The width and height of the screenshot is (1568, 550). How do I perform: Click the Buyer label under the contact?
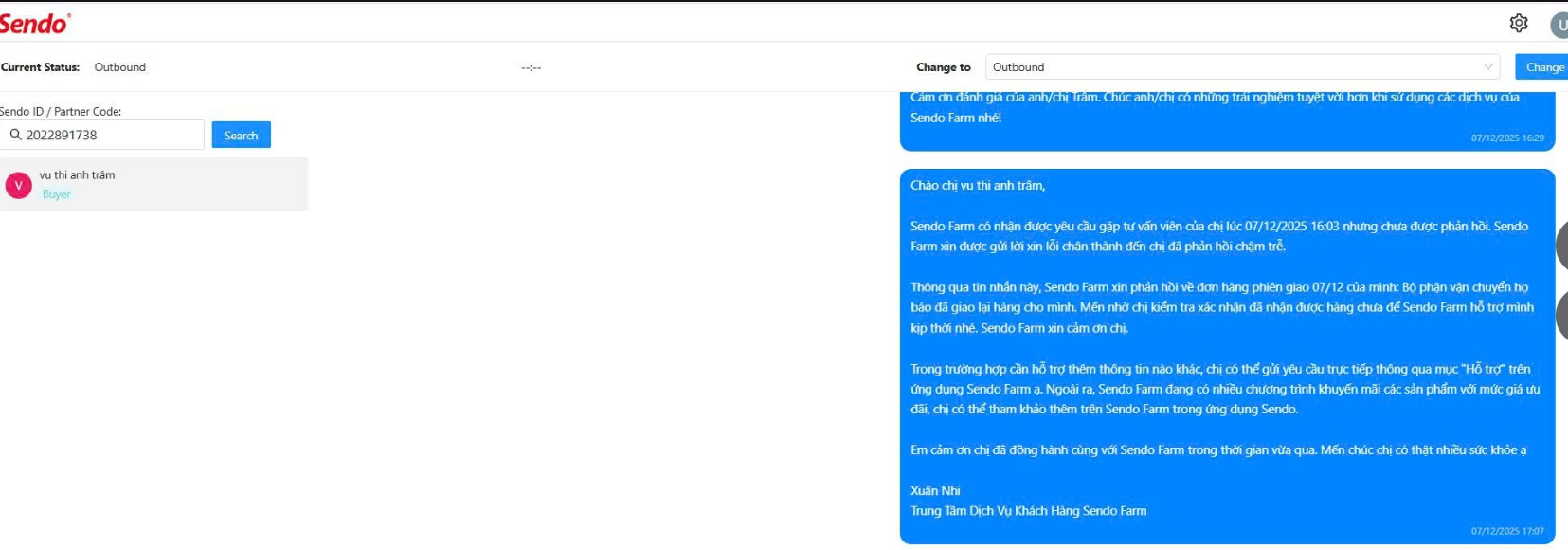pos(56,194)
